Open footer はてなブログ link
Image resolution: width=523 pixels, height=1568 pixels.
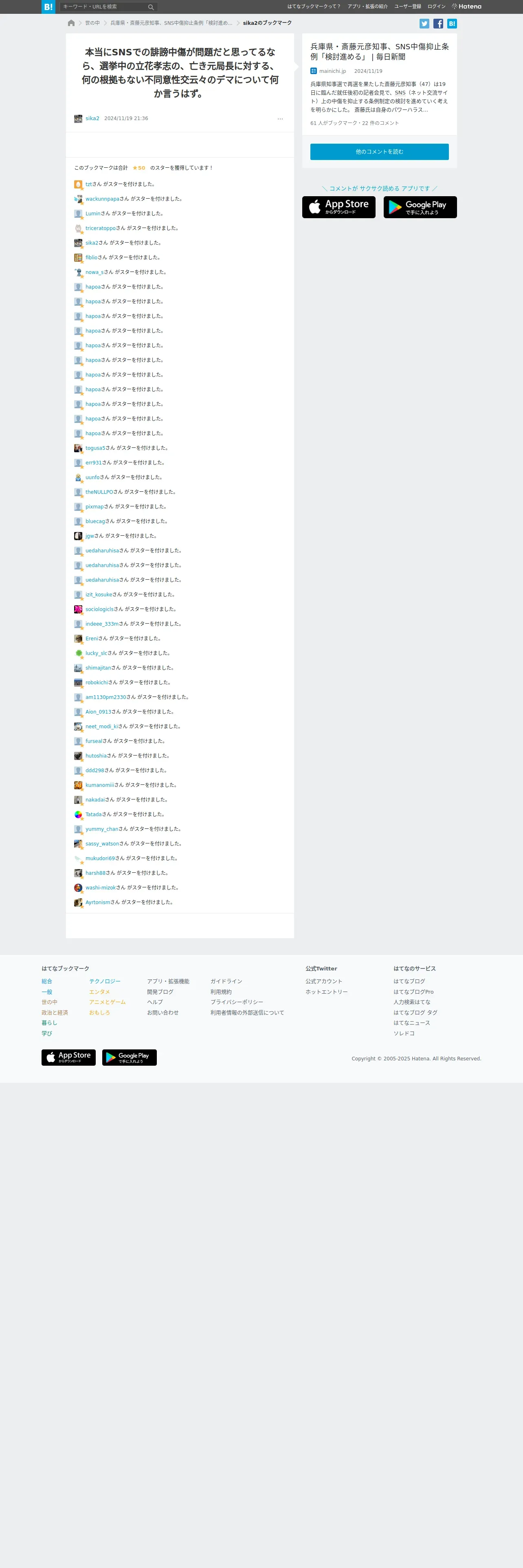tap(409, 981)
